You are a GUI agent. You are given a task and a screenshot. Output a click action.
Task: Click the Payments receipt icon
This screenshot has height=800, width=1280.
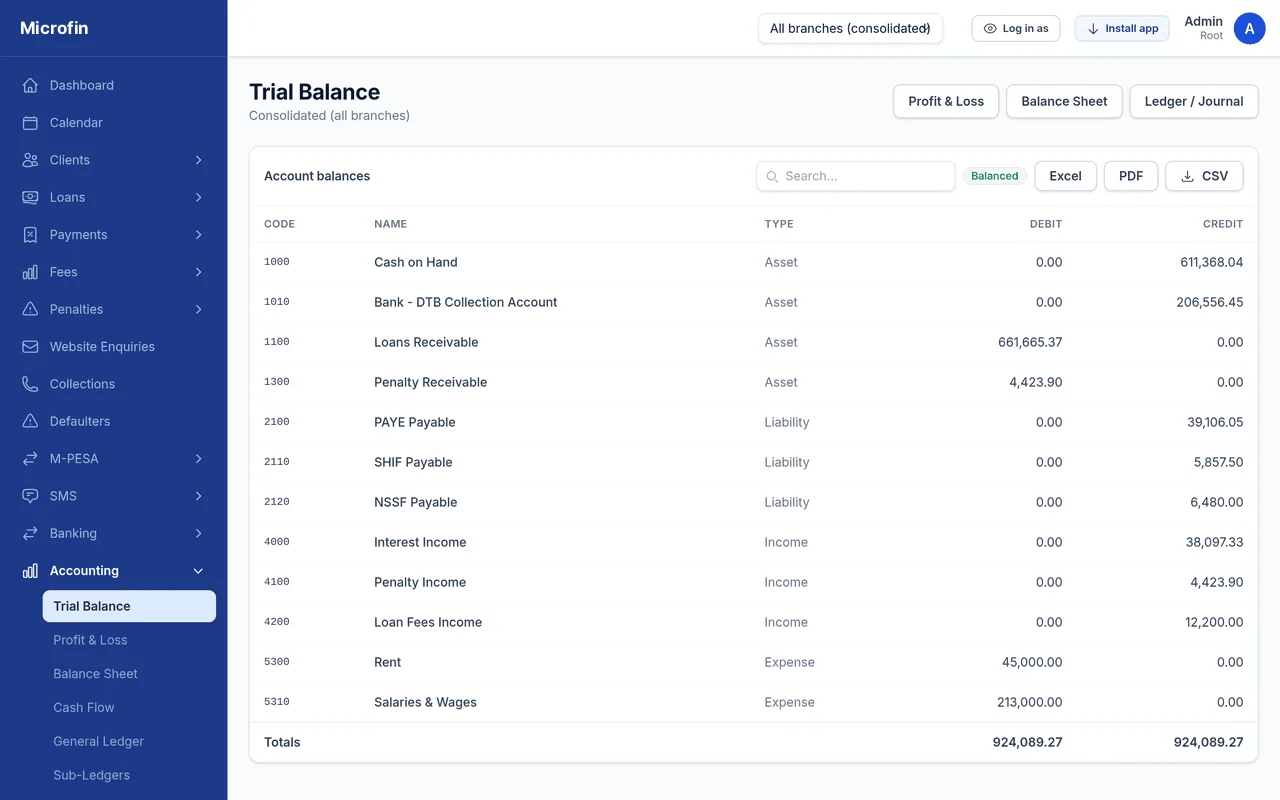coord(30,235)
